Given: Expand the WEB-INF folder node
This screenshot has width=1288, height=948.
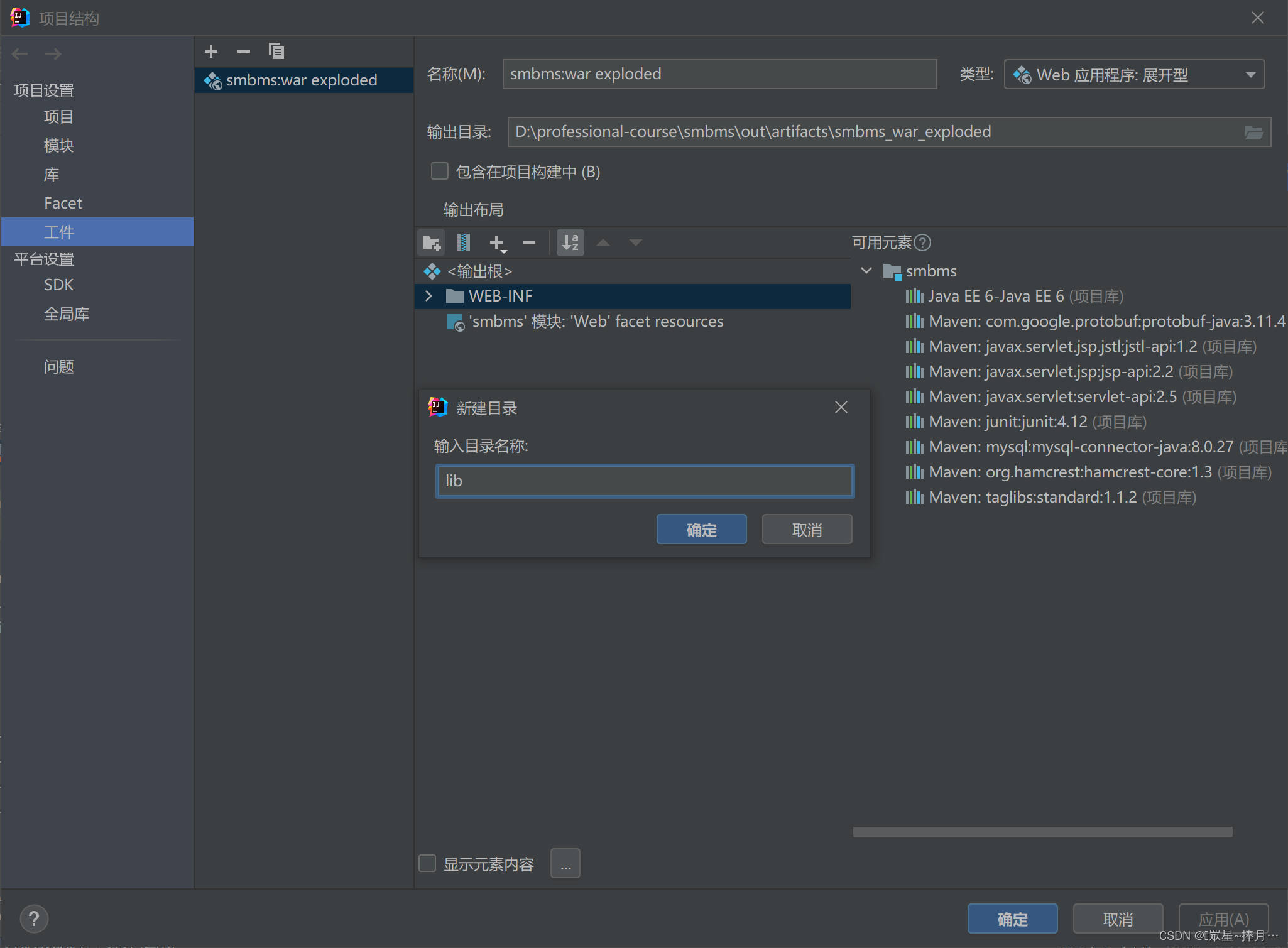Looking at the screenshot, I should click(x=428, y=296).
